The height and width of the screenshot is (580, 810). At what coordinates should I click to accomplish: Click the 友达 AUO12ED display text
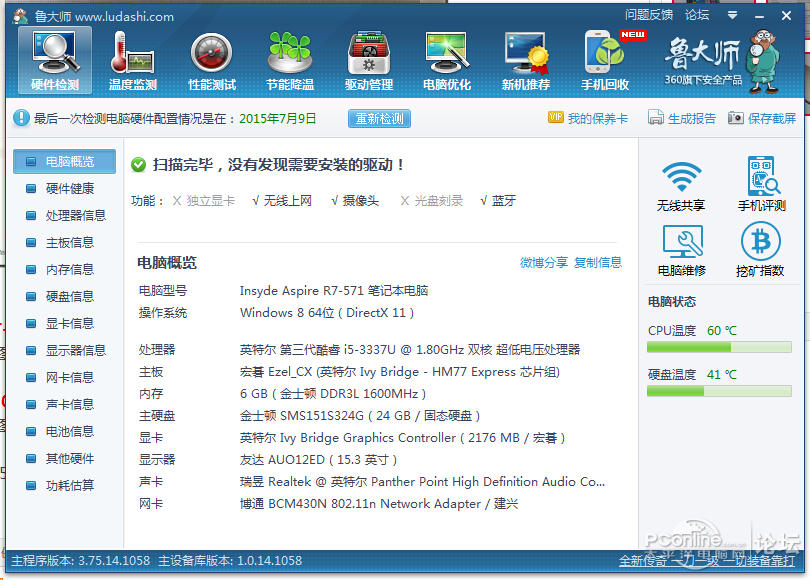click(318, 460)
